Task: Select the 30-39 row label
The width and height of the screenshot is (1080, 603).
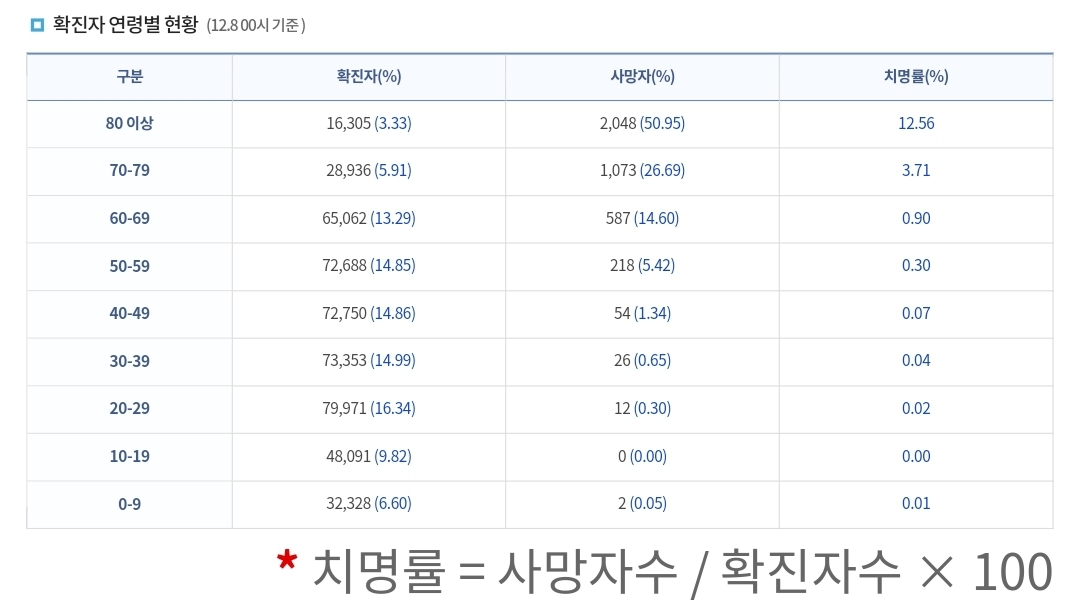Action: [129, 361]
